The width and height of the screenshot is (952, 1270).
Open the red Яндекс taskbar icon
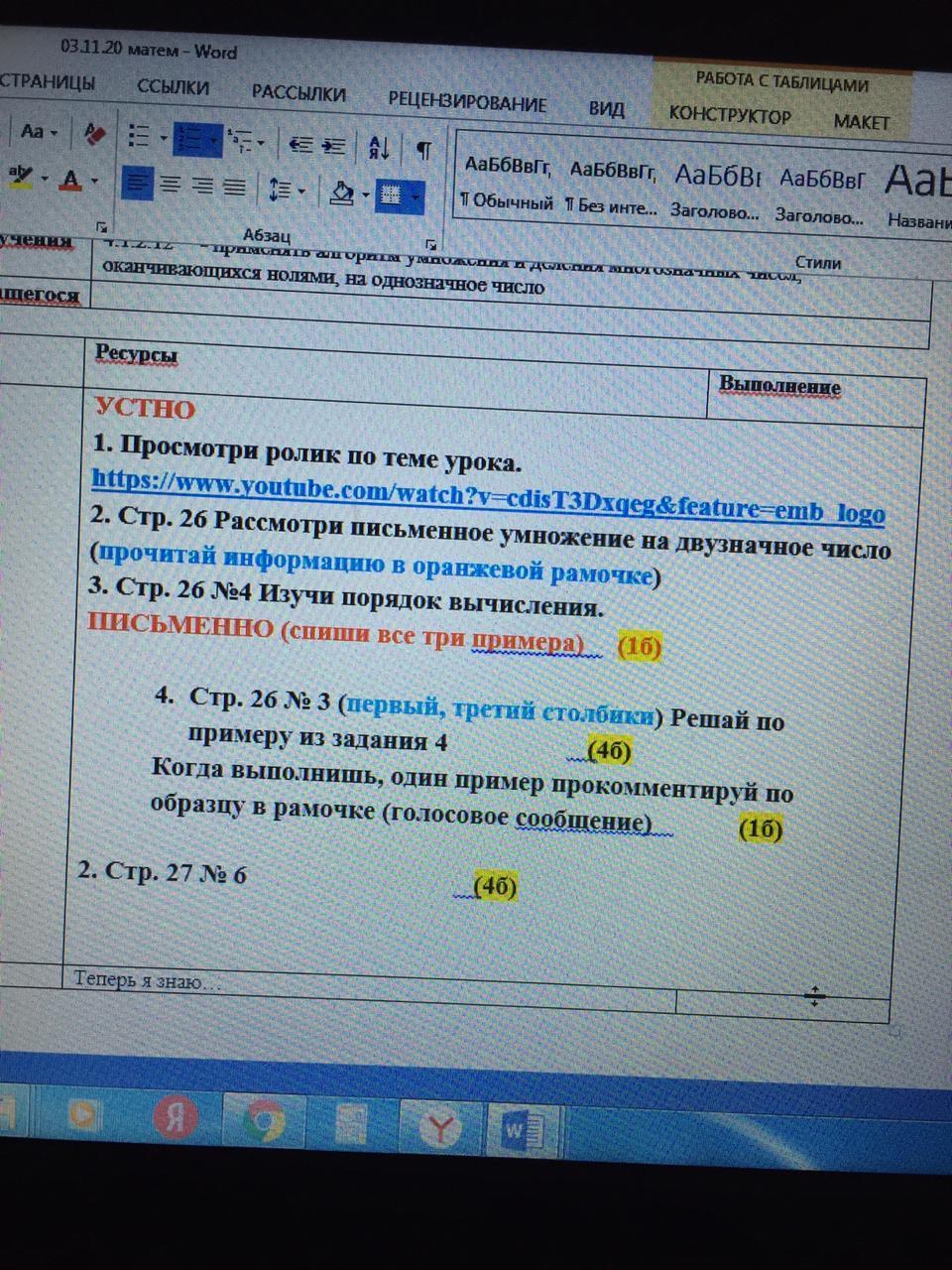coord(178,1118)
